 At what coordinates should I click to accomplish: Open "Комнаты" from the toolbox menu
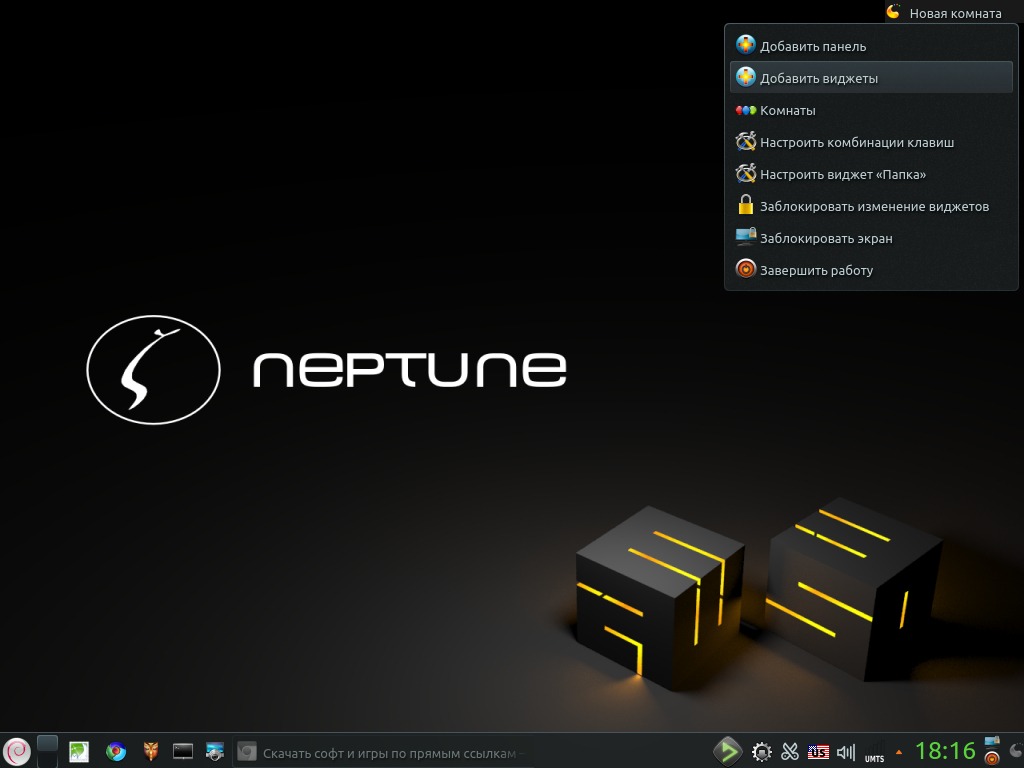point(871,110)
